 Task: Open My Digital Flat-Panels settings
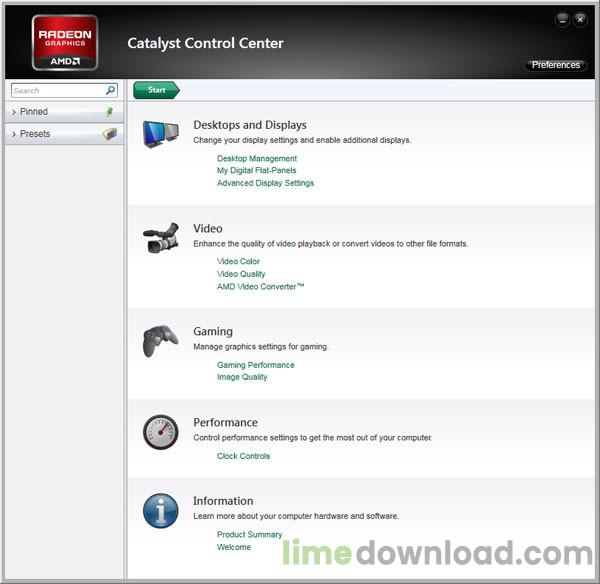click(x=257, y=170)
